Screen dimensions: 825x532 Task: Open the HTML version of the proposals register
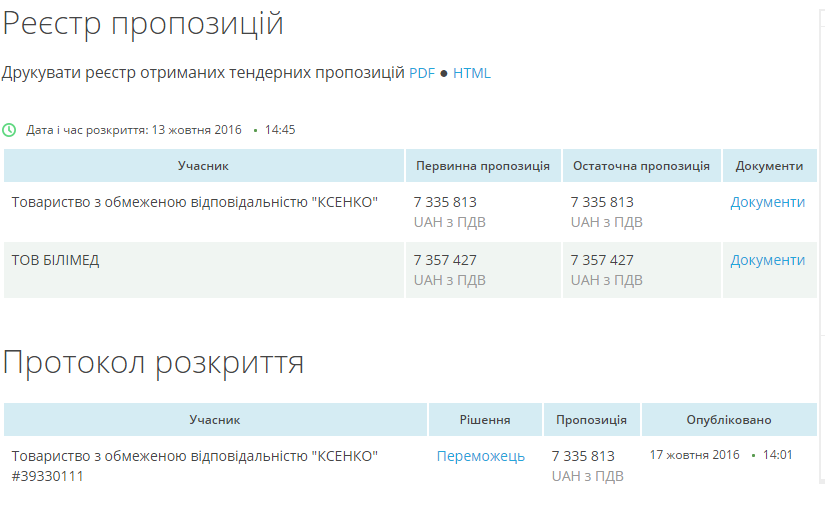[472, 73]
